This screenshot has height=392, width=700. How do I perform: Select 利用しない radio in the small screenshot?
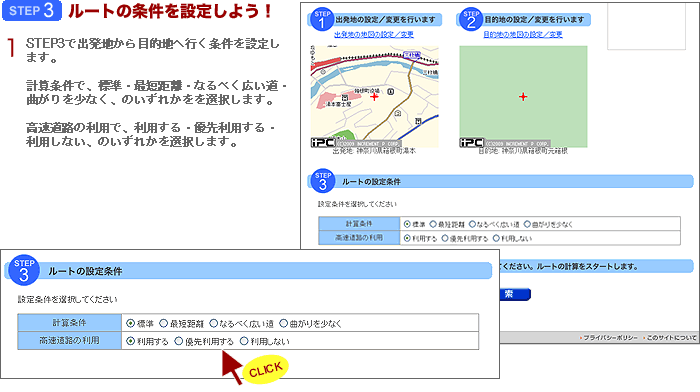point(496,238)
